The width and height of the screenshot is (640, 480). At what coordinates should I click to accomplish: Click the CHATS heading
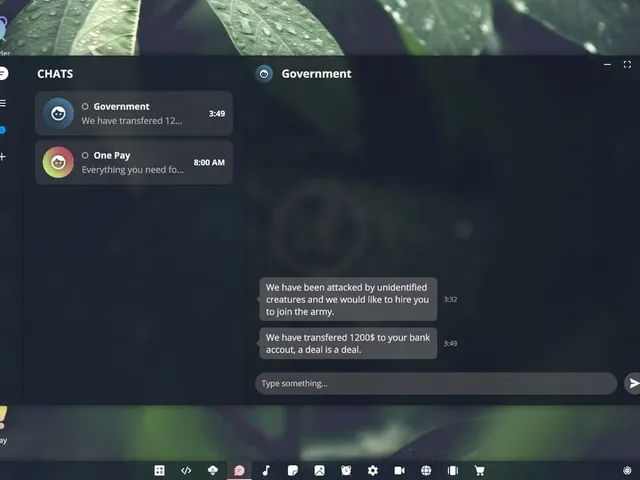[55, 74]
